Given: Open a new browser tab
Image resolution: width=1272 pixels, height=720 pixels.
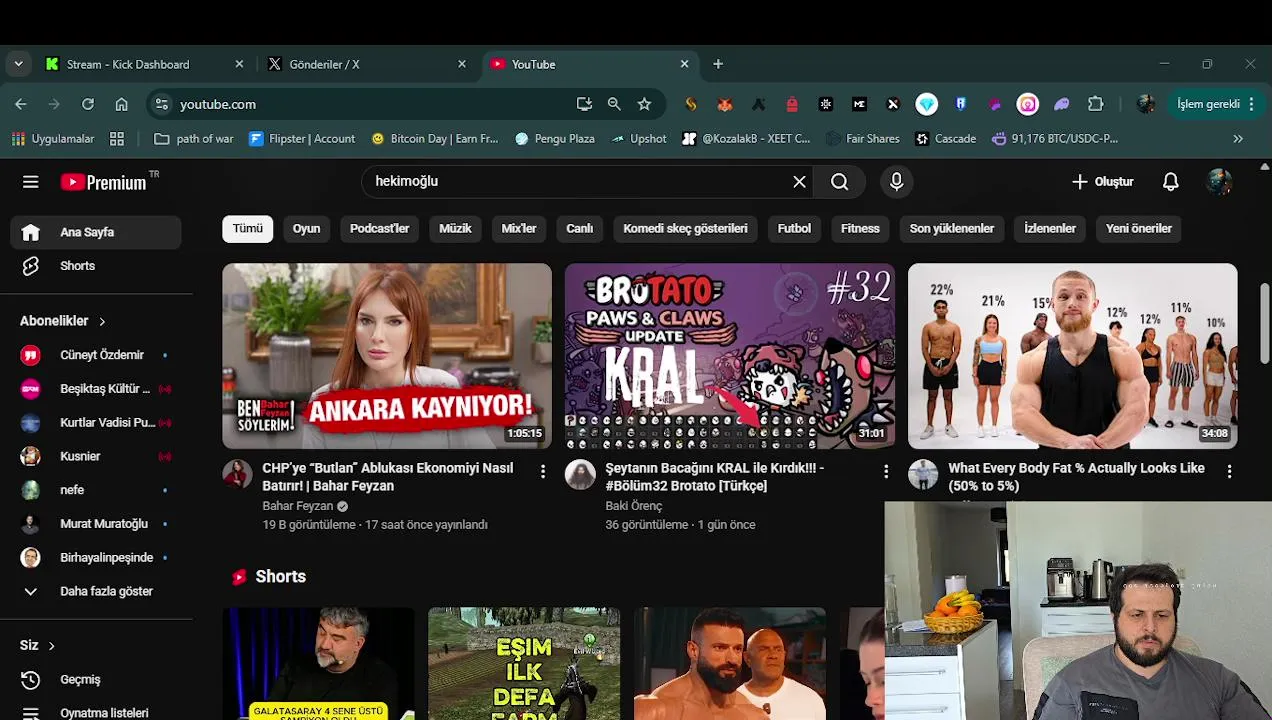Looking at the screenshot, I should [x=718, y=64].
